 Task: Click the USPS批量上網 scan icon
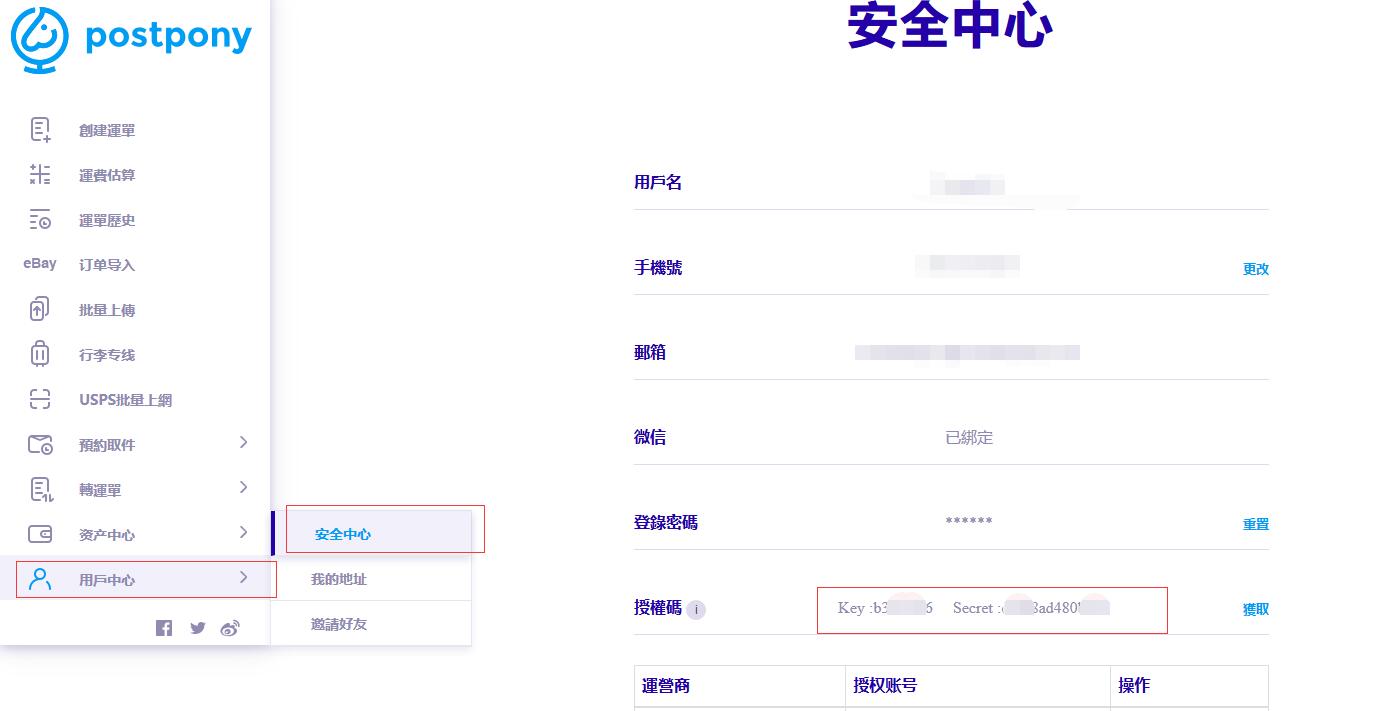(40, 400)
